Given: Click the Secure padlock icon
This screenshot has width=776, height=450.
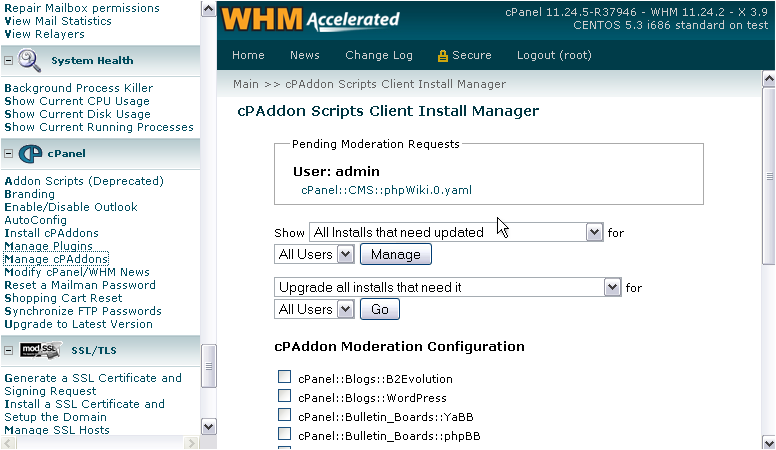Looking at the screenshot, I should 442,55.
